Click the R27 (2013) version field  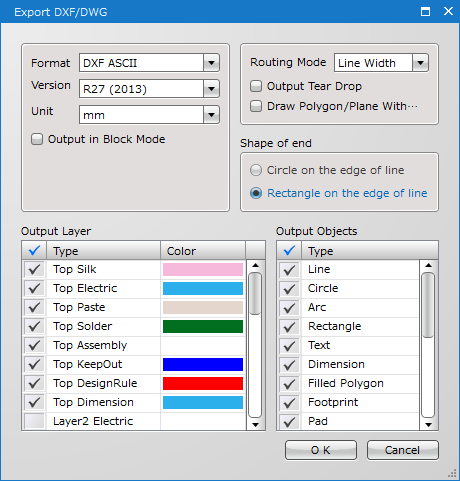tap(141, 89)
